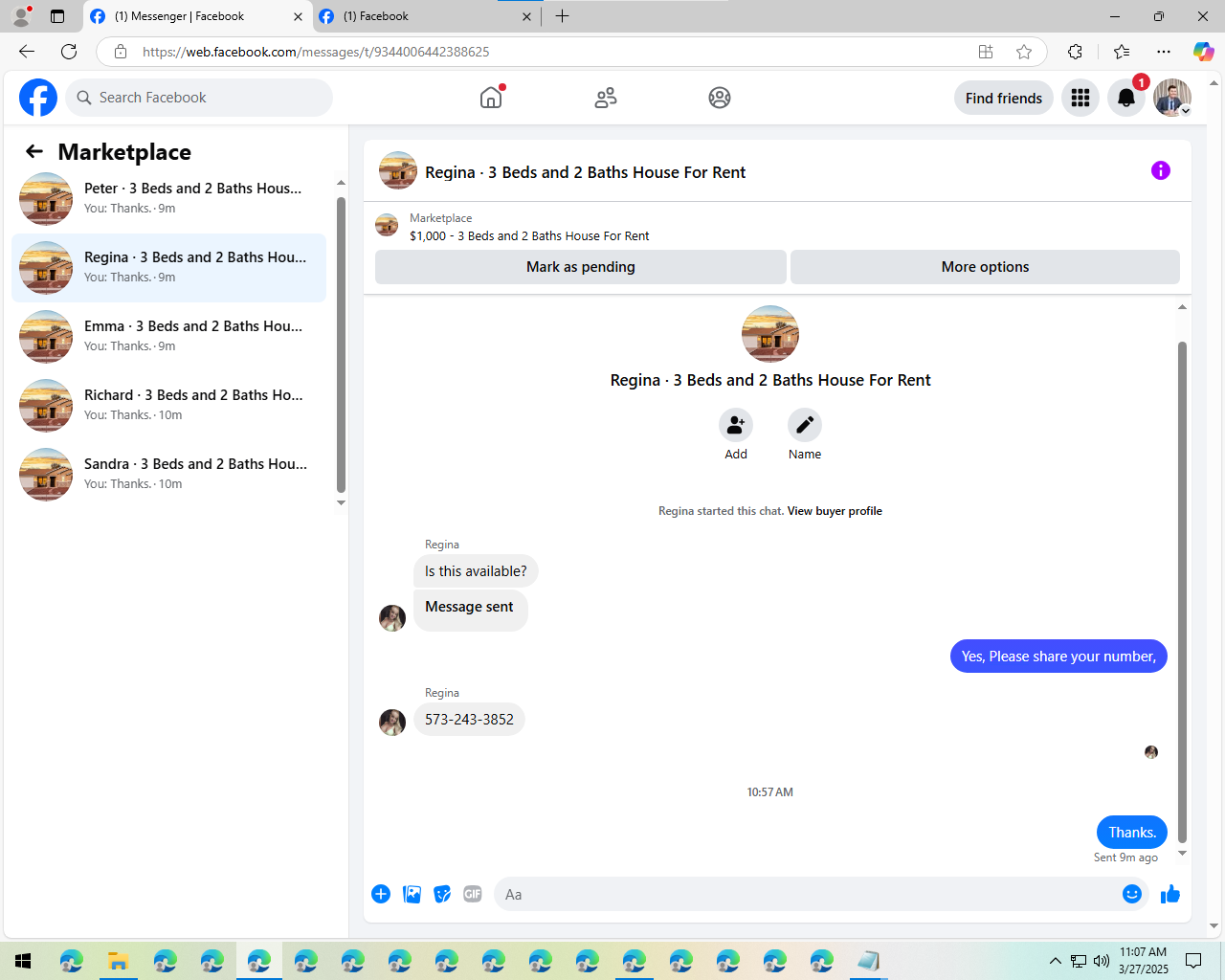Open Emma conversation in list
The image size is (1225, 980).
168,337
